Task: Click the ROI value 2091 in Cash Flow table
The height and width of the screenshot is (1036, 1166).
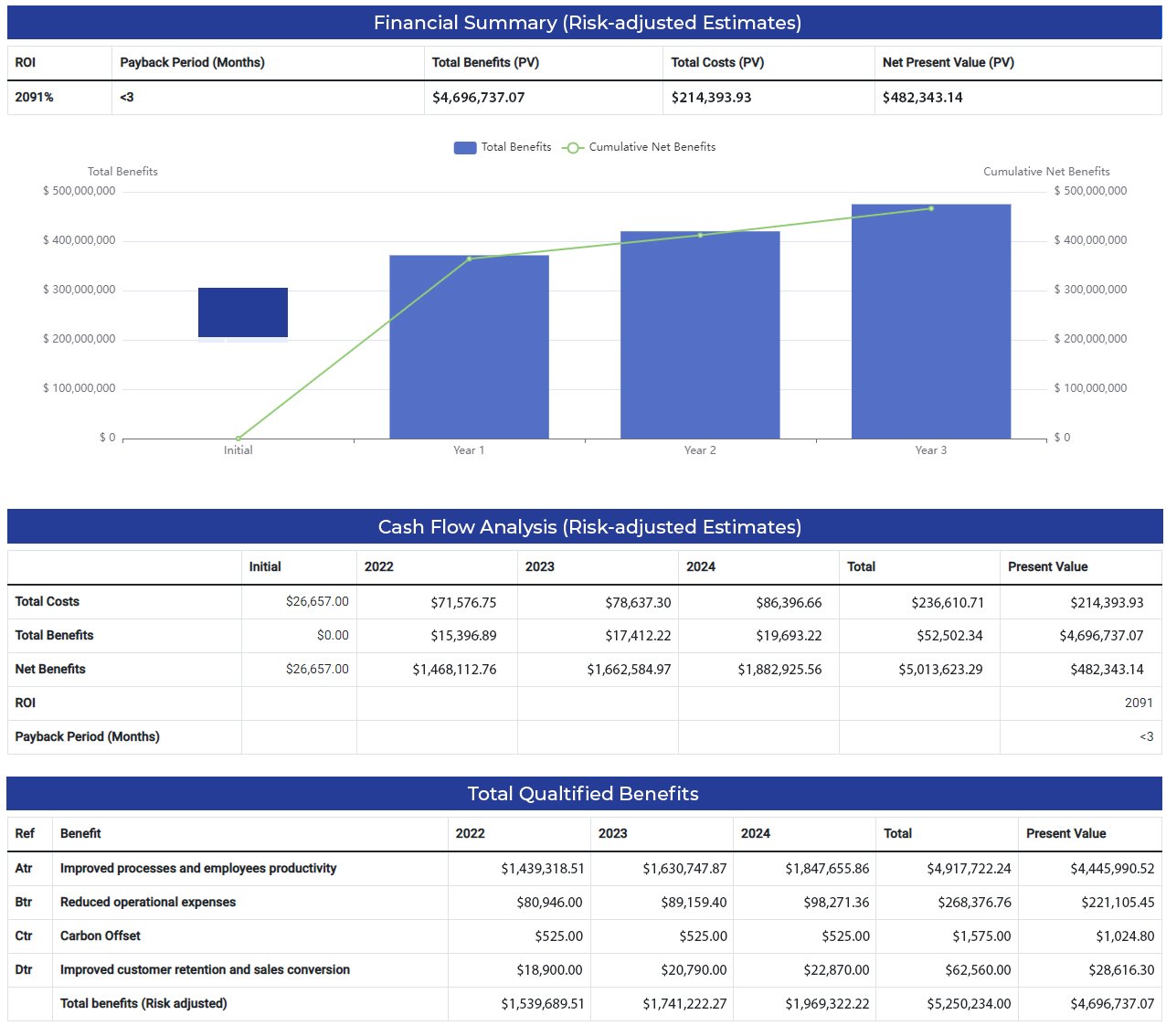Action: 1139,703
